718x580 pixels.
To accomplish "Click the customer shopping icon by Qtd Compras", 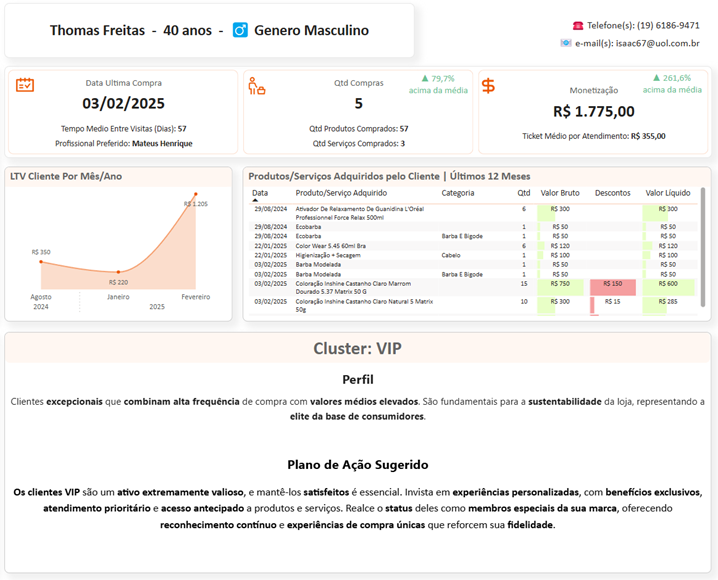I will (256, 86).
